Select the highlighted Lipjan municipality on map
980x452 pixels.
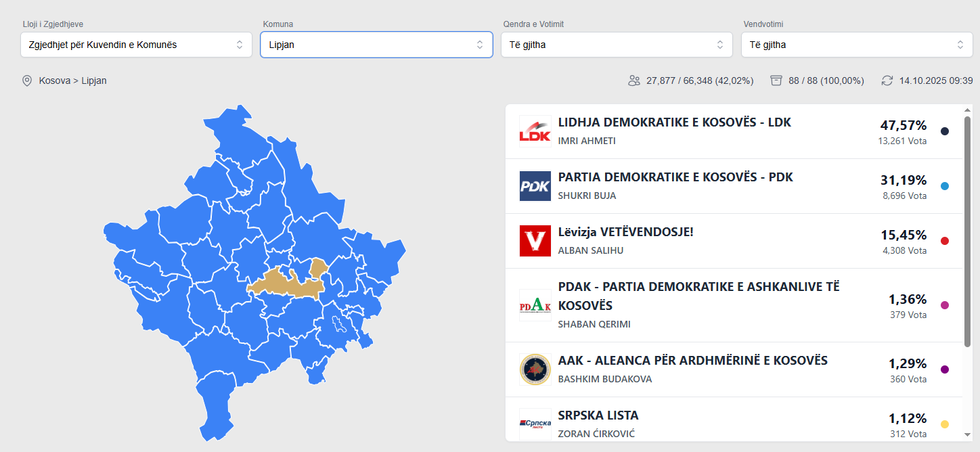point(287,281)
